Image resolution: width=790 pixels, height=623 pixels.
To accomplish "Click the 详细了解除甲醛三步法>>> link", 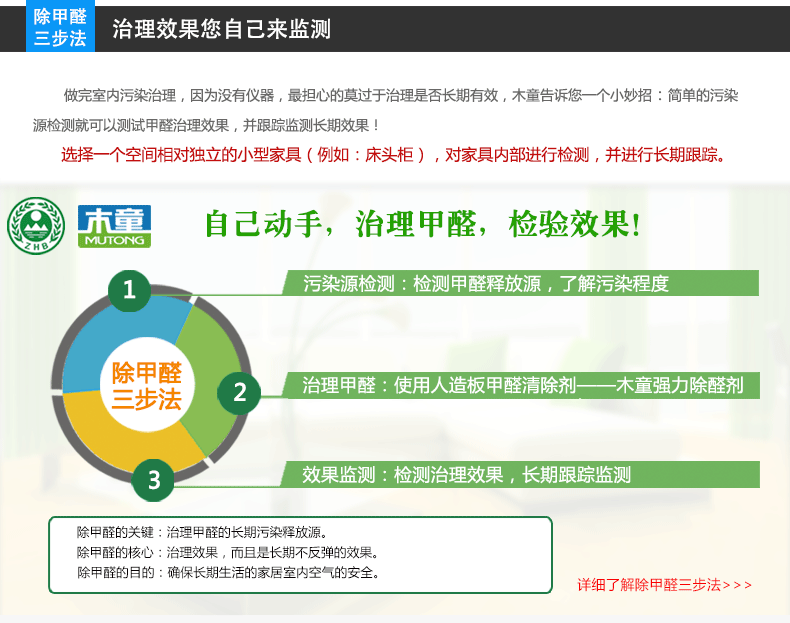I will click(x=664, y=585).
